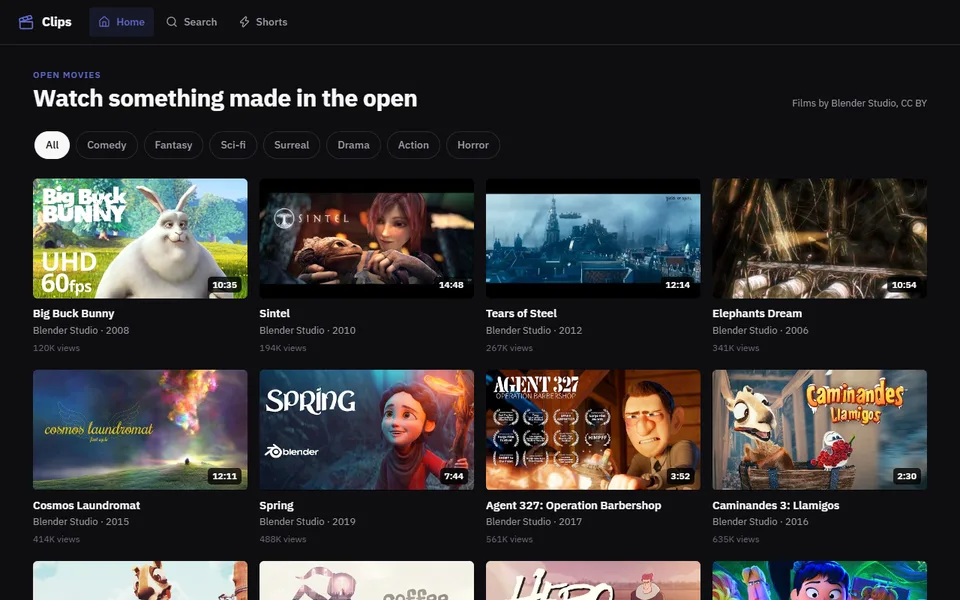
Task: Click the Search magnifier icon
Action: pos(171,22)
